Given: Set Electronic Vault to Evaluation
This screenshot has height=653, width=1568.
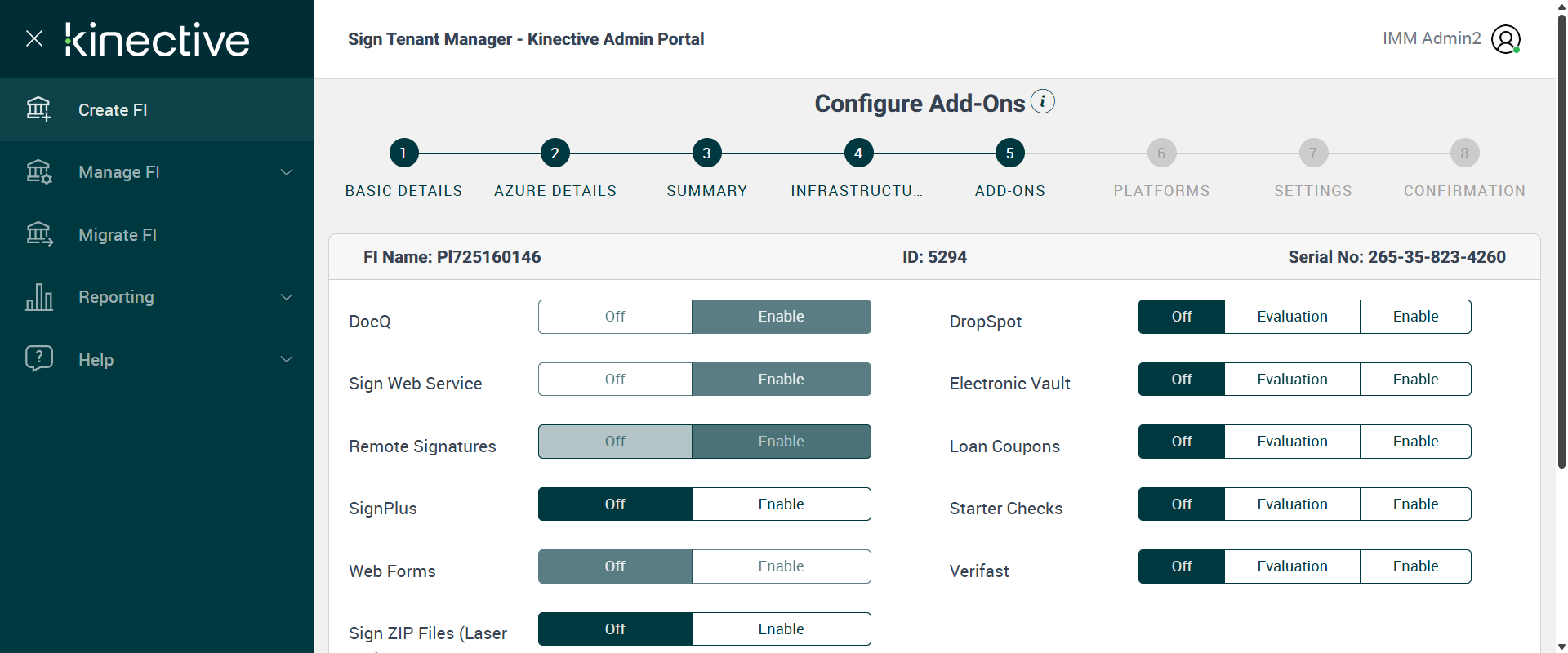Looking at the screenshot, I should (x=1292, y=380).
